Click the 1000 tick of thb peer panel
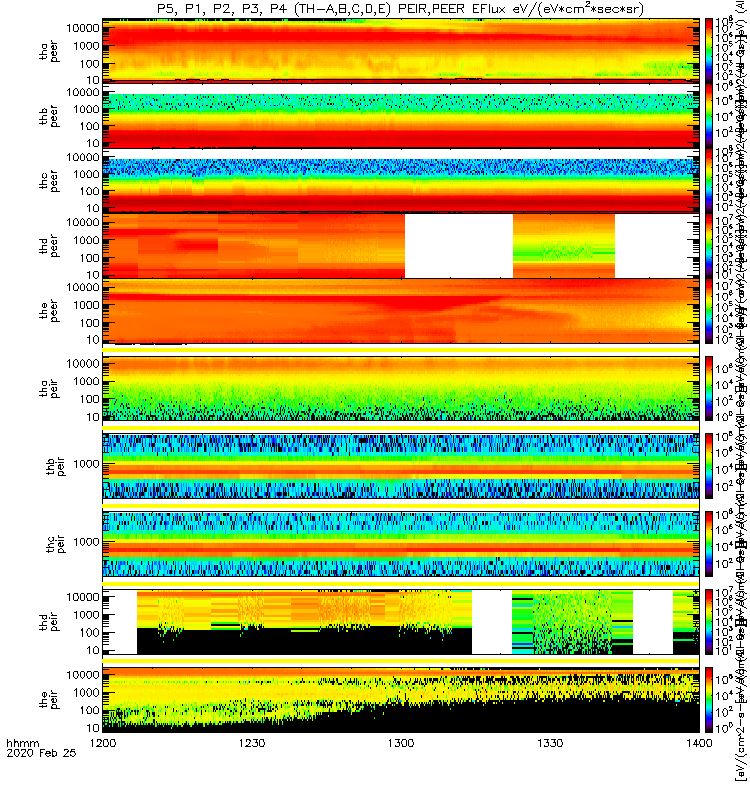750x800 pixels. [86, 109]
